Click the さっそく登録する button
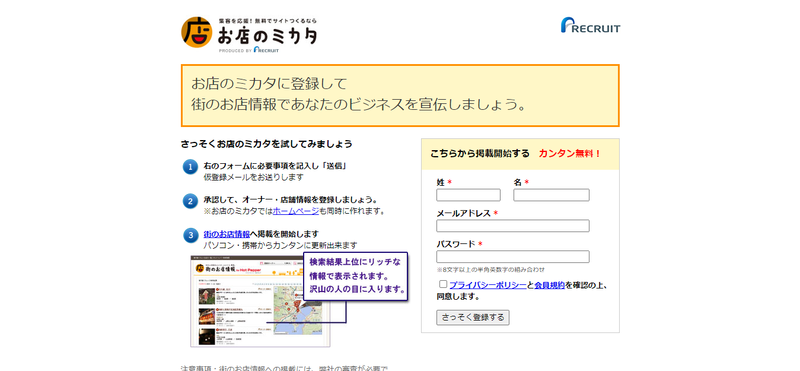 (472, 317)
